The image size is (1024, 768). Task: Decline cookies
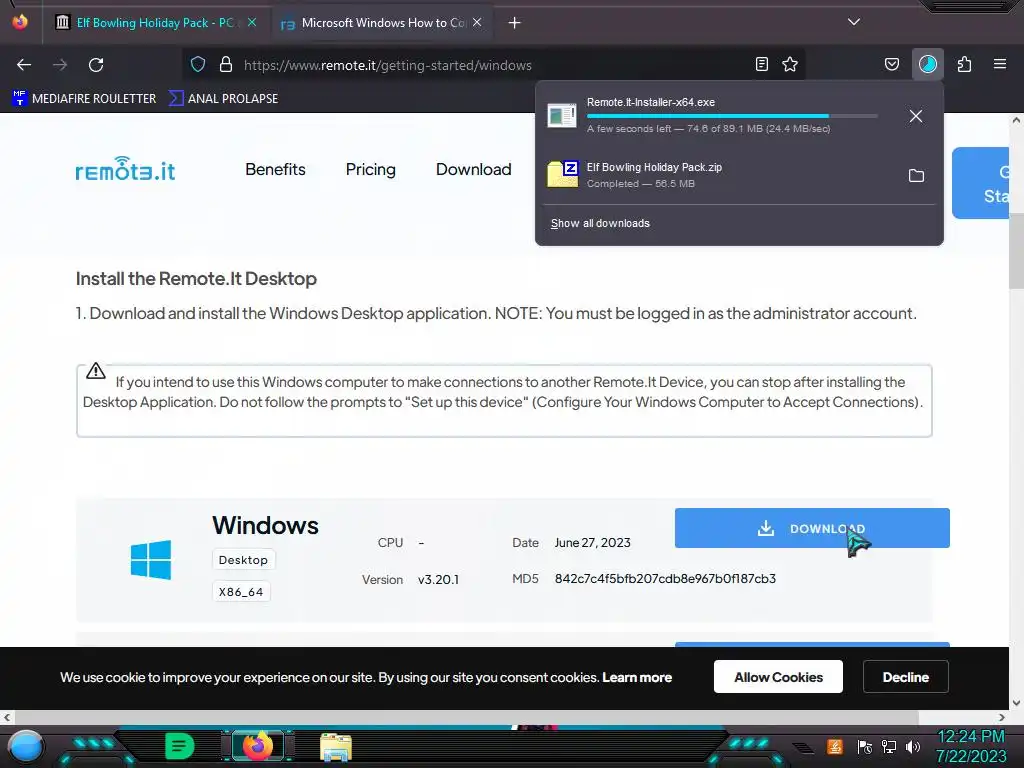(x=905, y=677)
